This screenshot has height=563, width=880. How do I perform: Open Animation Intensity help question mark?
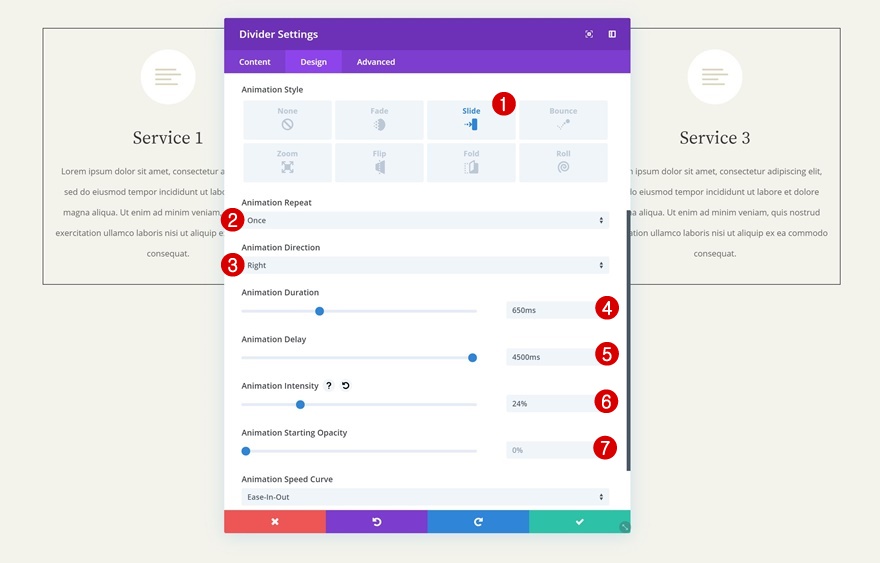tap(329, 386)
